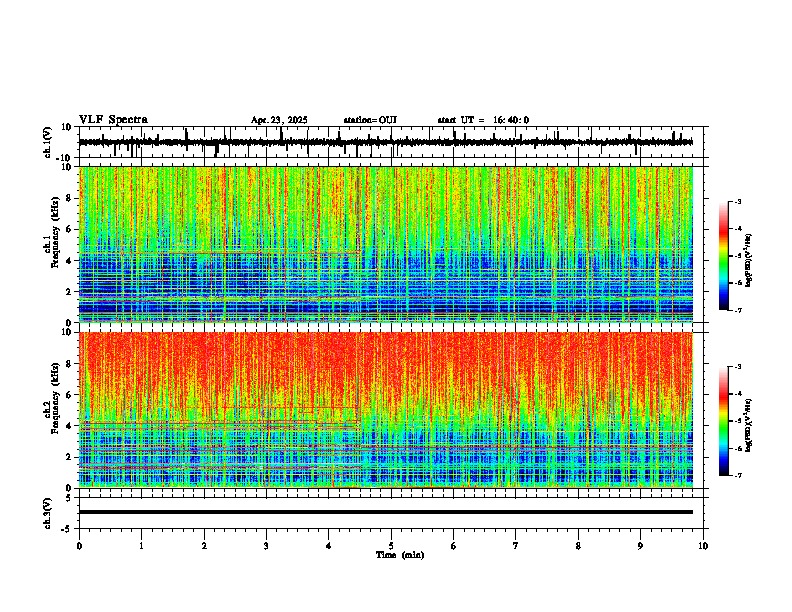Click time axis tick label "8"
This screenshot has width=792, height=612.
(x=578, y=546)
